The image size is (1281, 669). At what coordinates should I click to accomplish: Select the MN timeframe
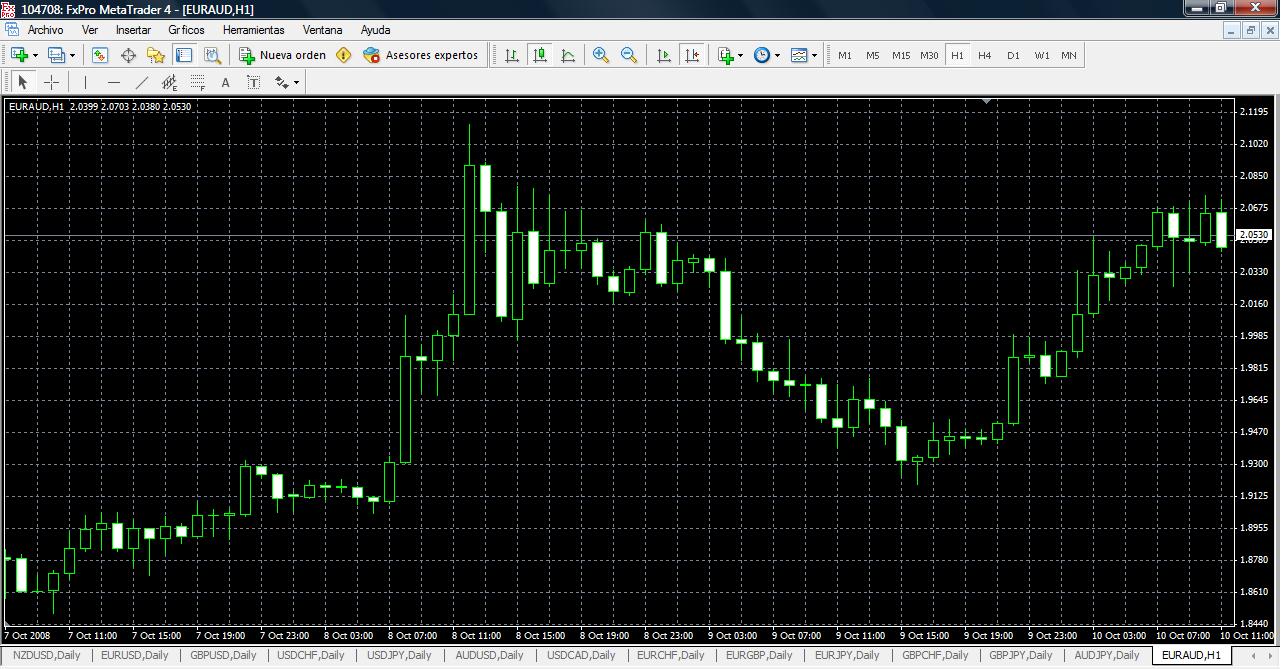(x=1069, y=55)
